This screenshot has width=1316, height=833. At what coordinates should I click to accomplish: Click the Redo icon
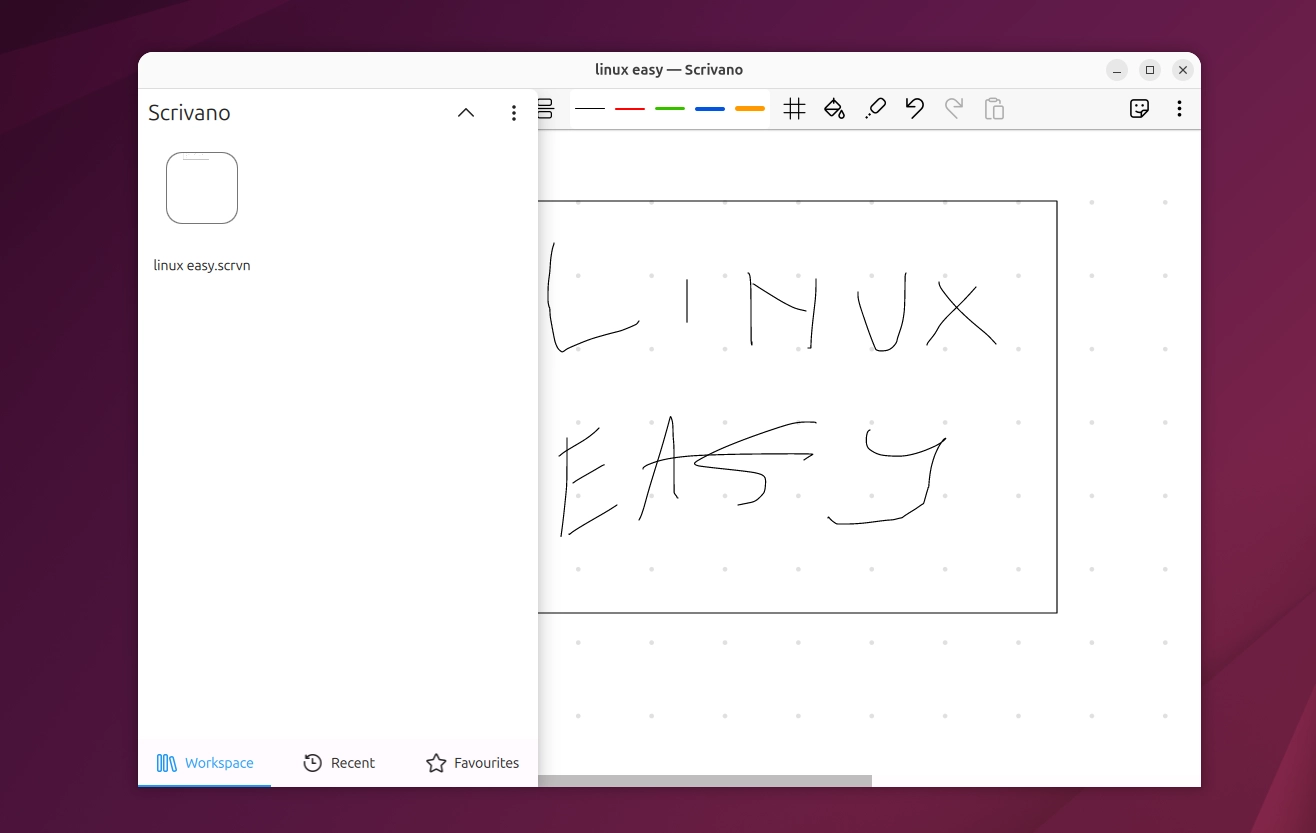pos(954,109)
